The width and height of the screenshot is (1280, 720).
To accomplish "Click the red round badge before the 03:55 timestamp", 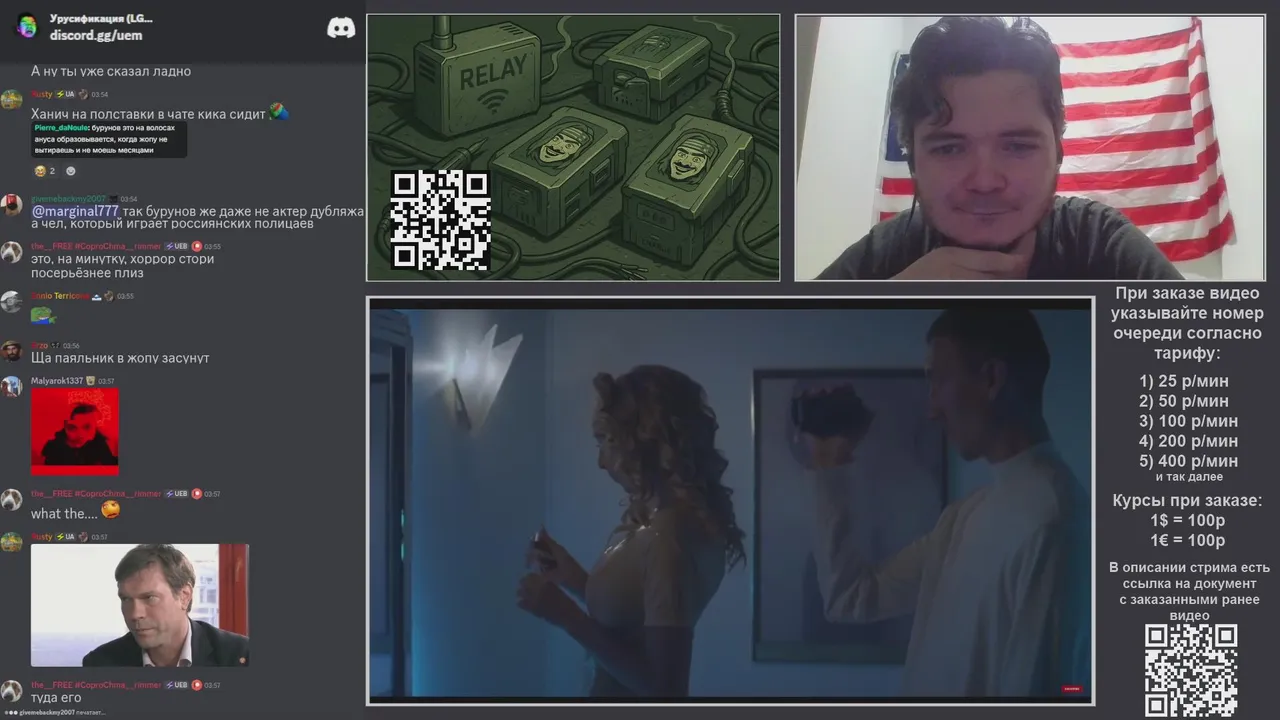I will [x=196, y=246].
